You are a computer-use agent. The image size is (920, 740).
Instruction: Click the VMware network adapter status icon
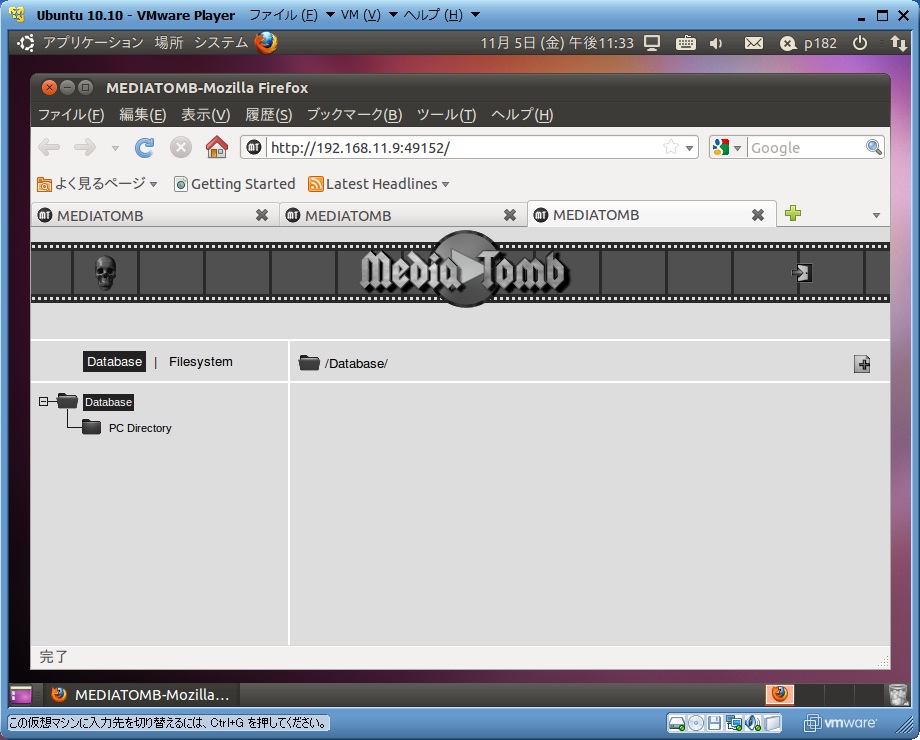tap(733, 723)
